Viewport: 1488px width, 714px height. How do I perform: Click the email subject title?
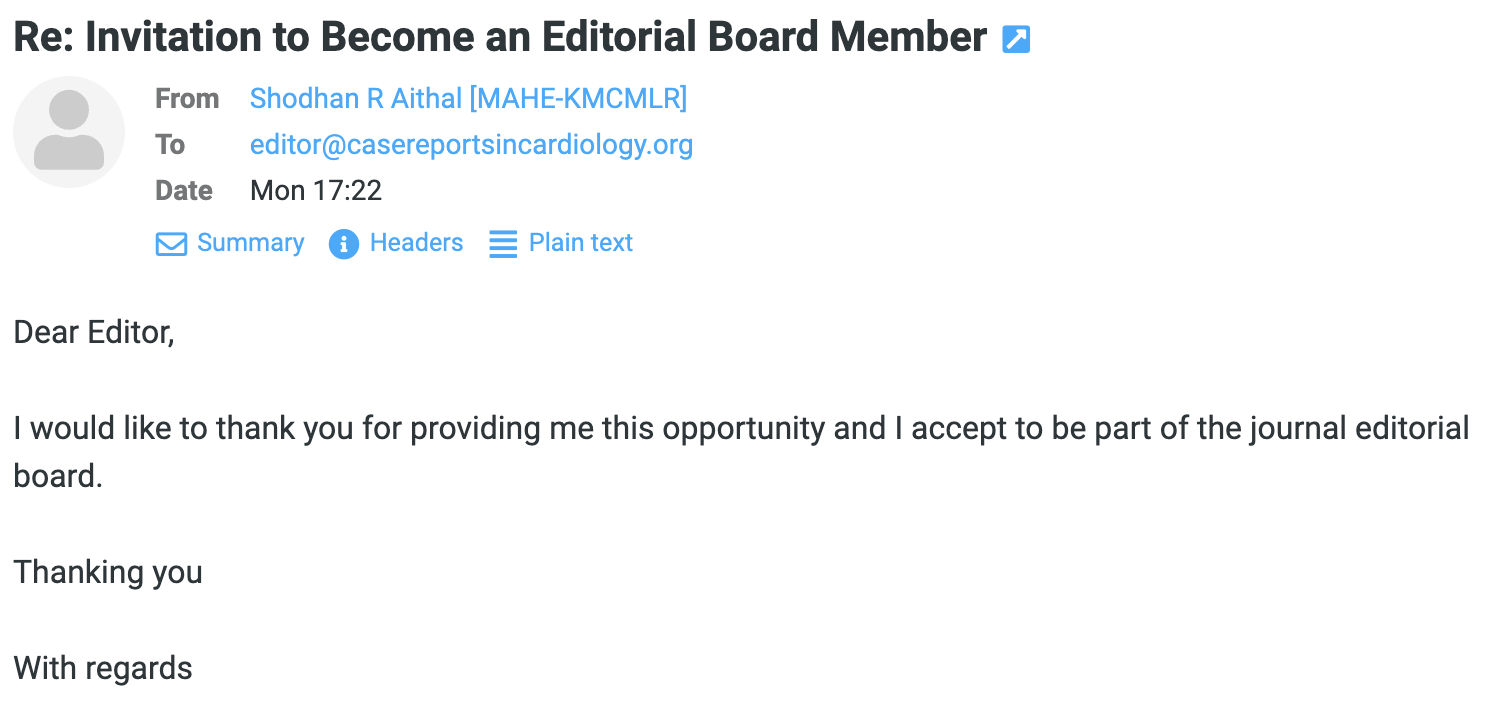[x=500, y=38]
